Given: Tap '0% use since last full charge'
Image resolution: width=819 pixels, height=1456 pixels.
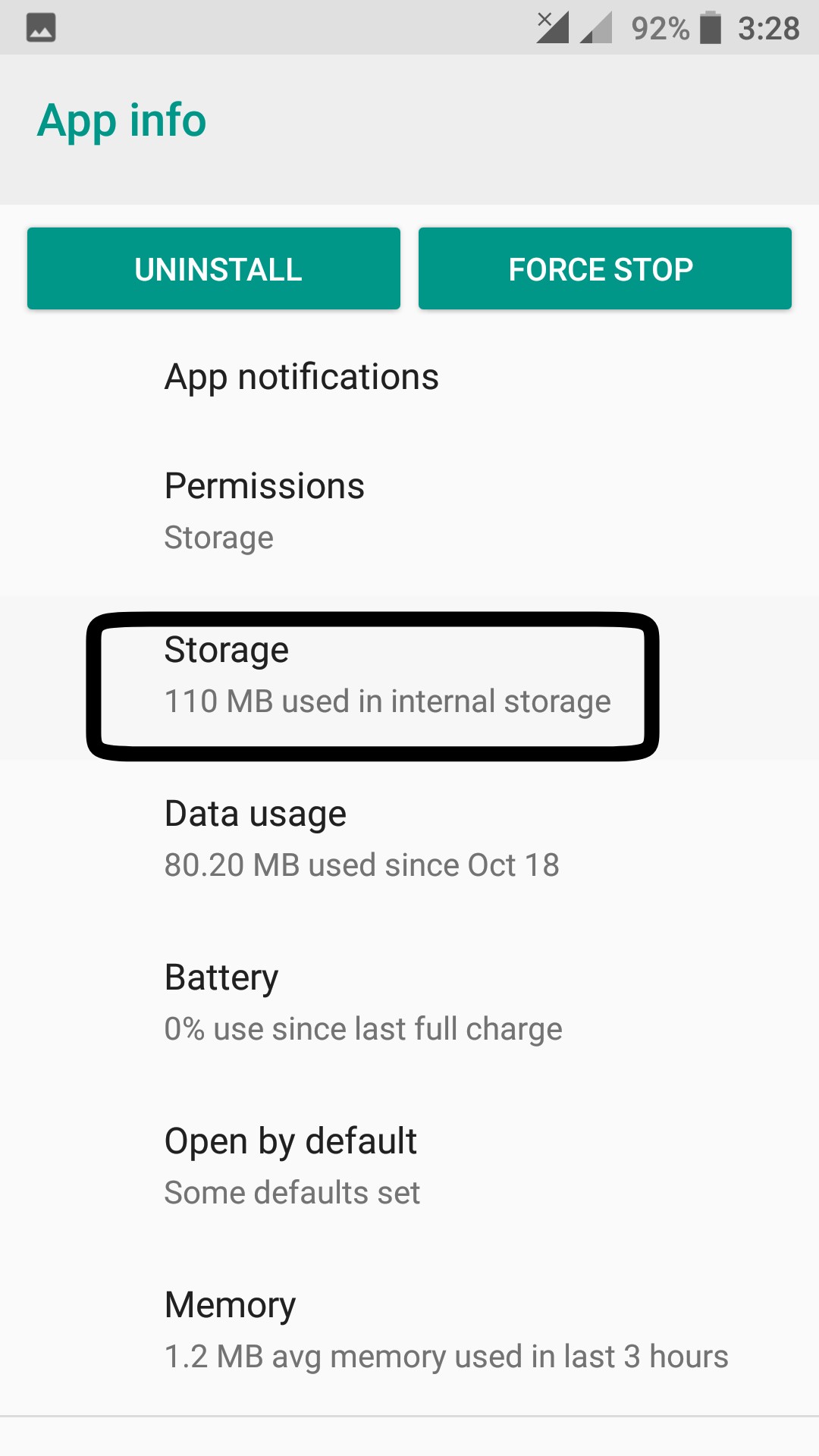Looking at the screenshot, I should pyautogui.click(x=363, y=1029).
